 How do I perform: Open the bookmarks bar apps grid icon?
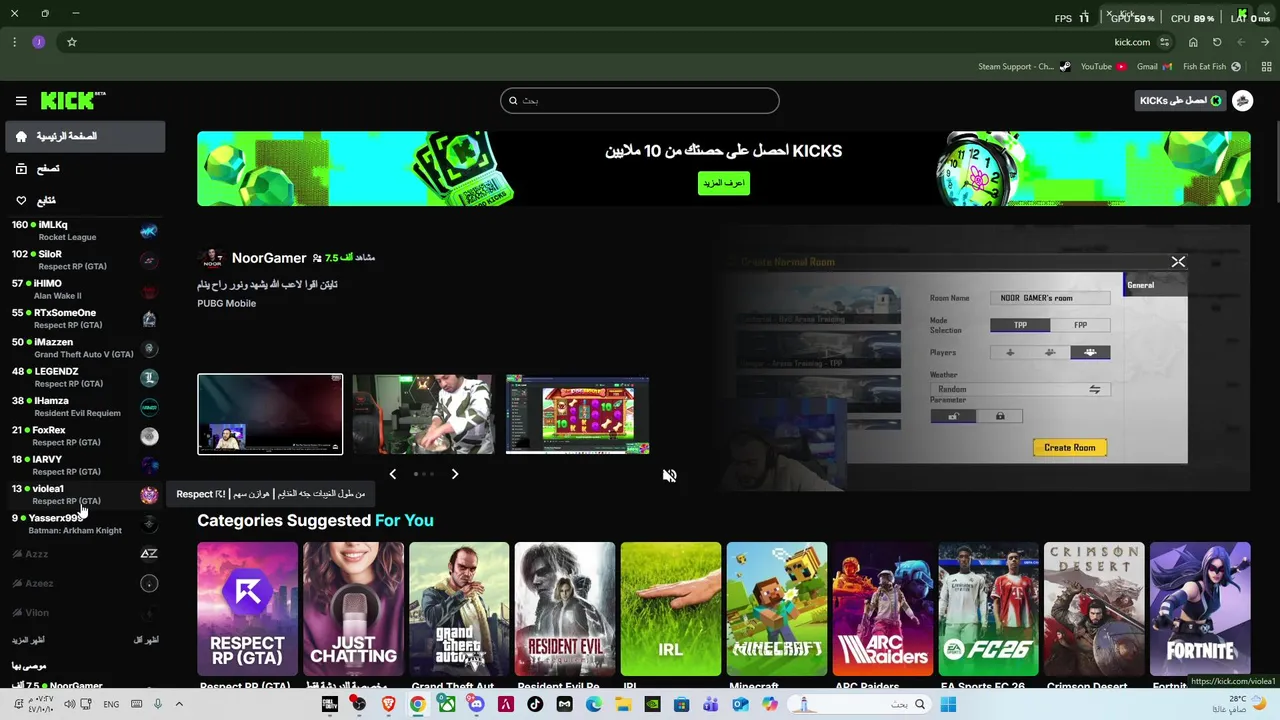coord(1266,67)
